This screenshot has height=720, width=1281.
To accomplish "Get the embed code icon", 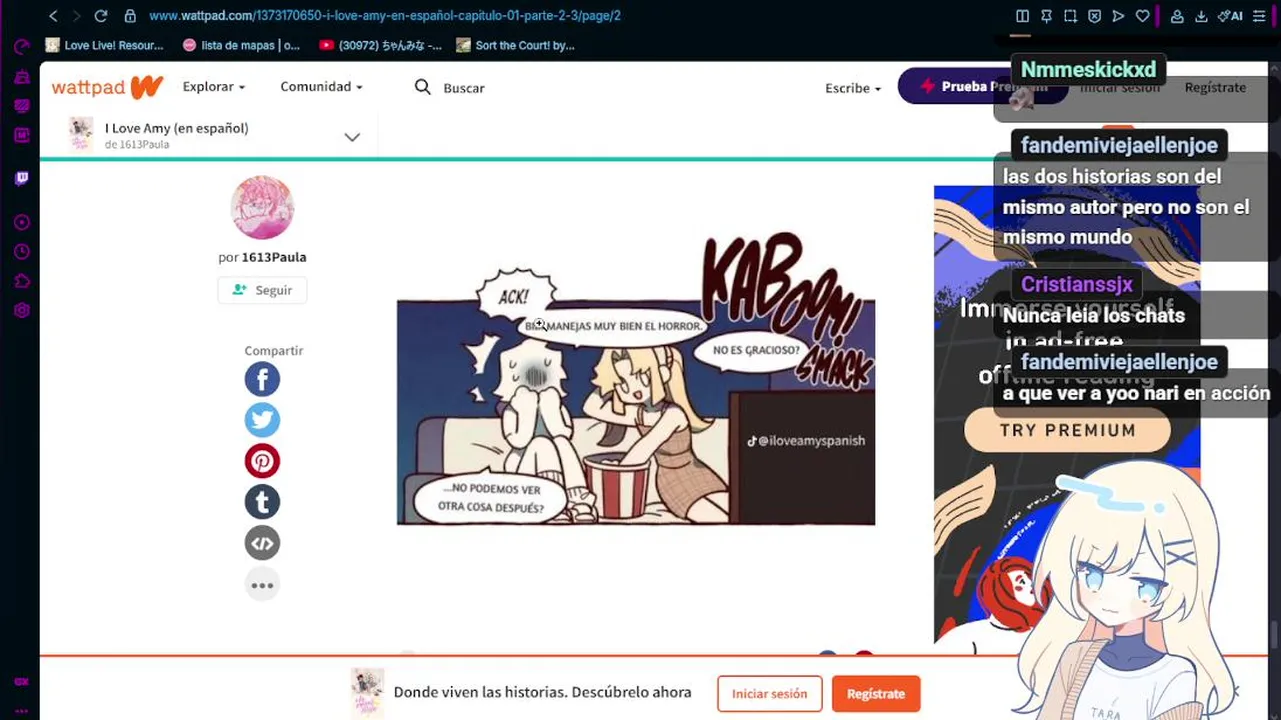I will pos(262,543).
